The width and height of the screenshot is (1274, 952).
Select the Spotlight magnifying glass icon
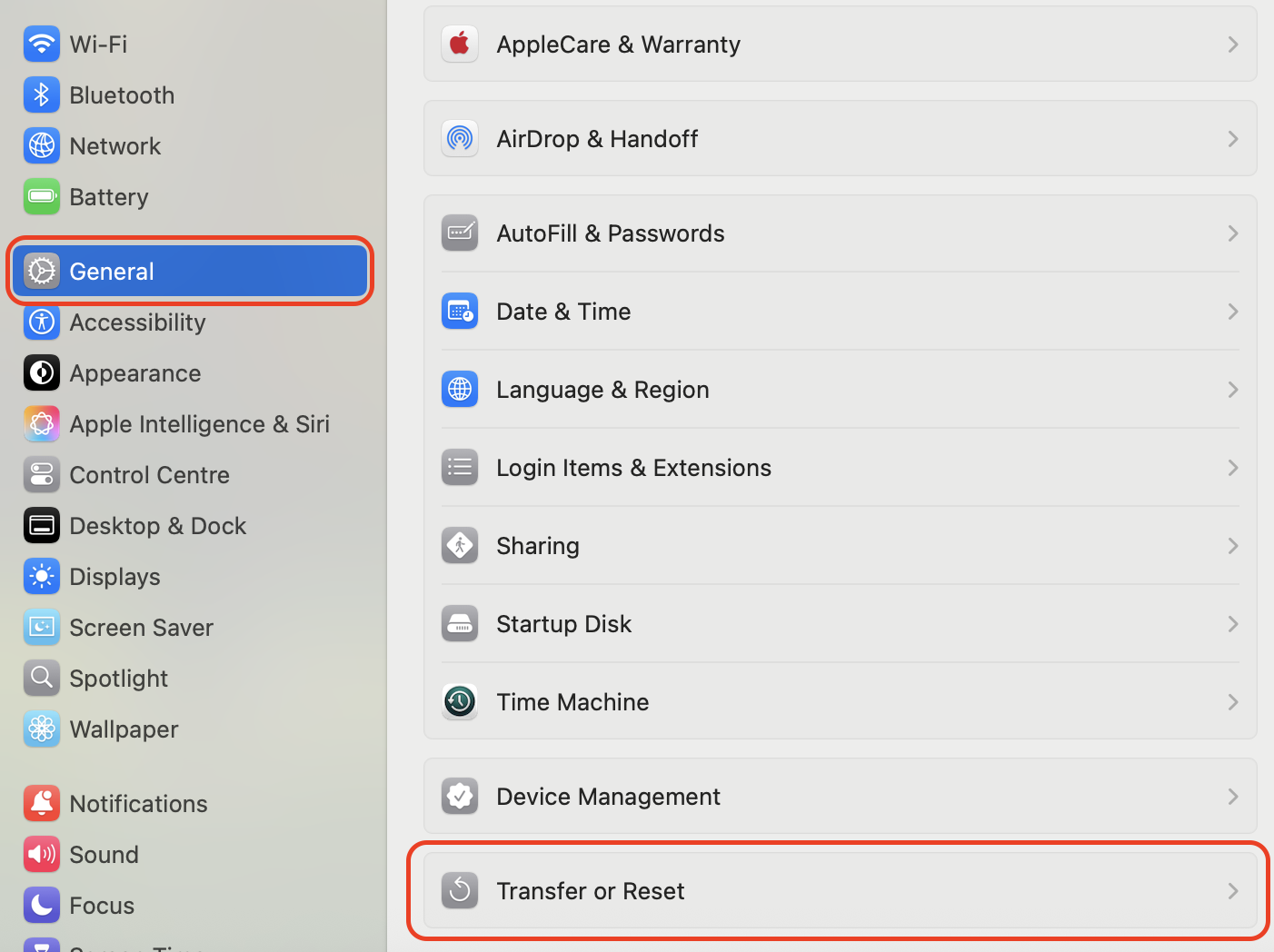click(42, 678)
